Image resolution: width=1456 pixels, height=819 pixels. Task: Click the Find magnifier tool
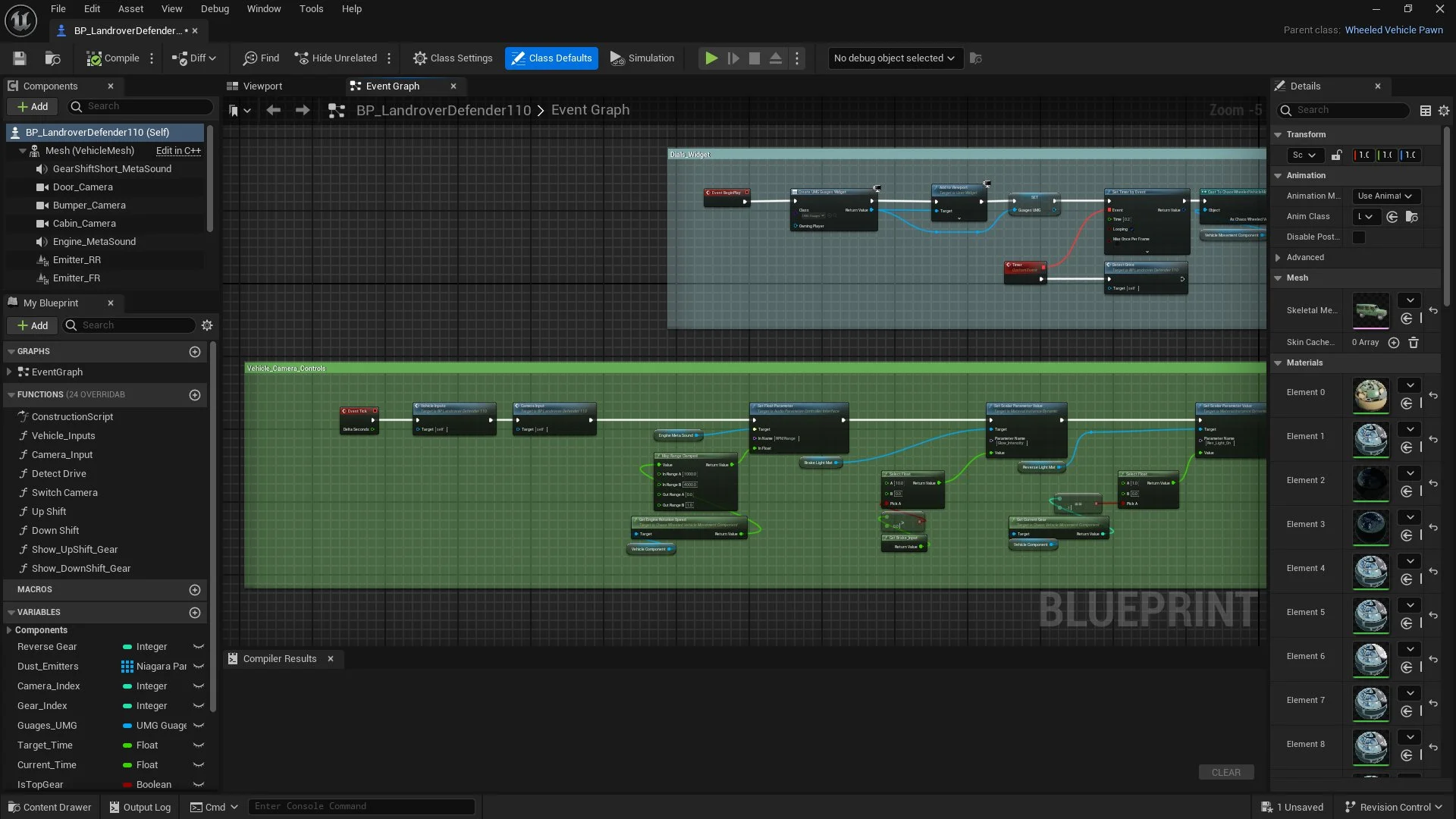coord(250,58)
